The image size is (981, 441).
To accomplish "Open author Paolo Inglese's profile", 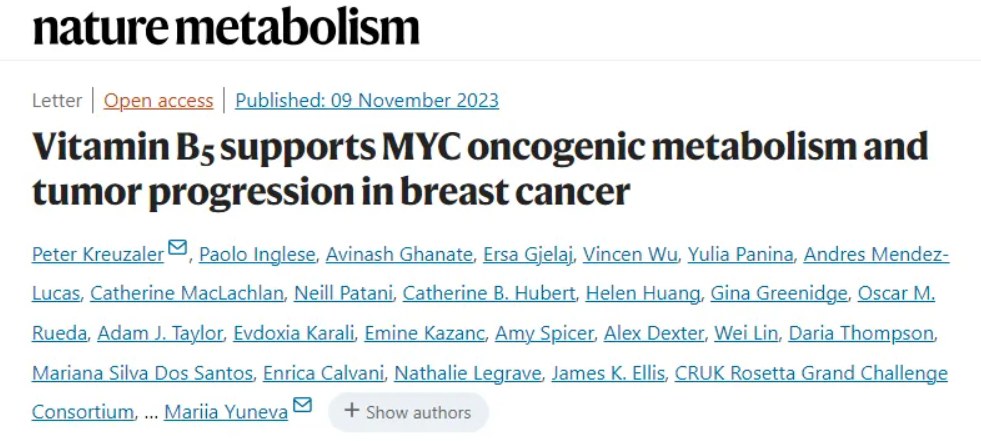I will tap(257, 255).
